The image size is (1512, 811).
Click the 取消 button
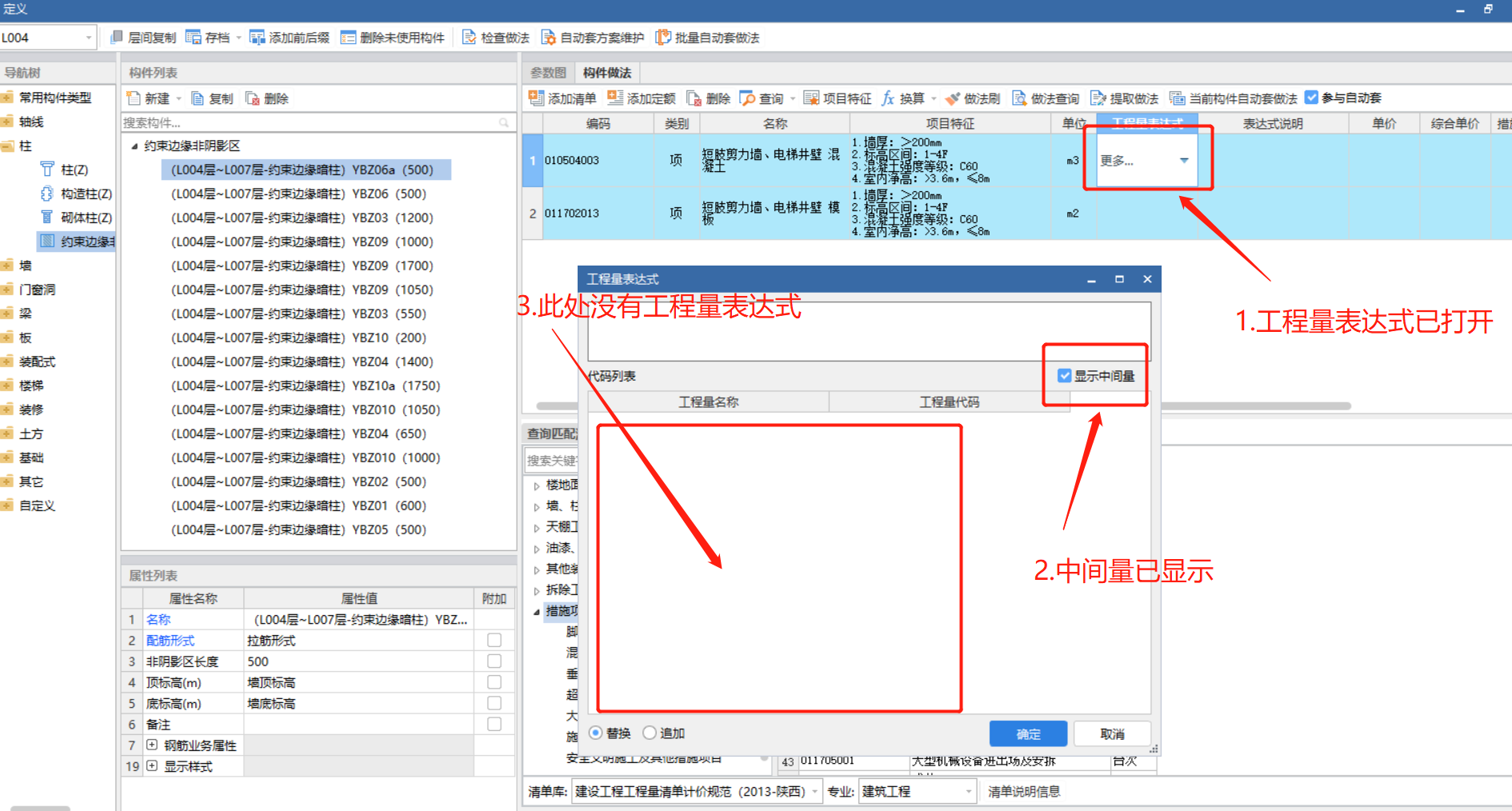click(x=1112, y=734)
